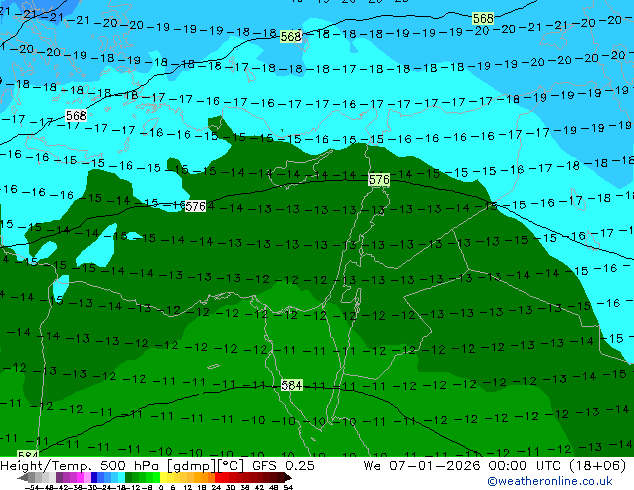
Task: Pick the magenta swatch on the scale
Action: point(80,477)
